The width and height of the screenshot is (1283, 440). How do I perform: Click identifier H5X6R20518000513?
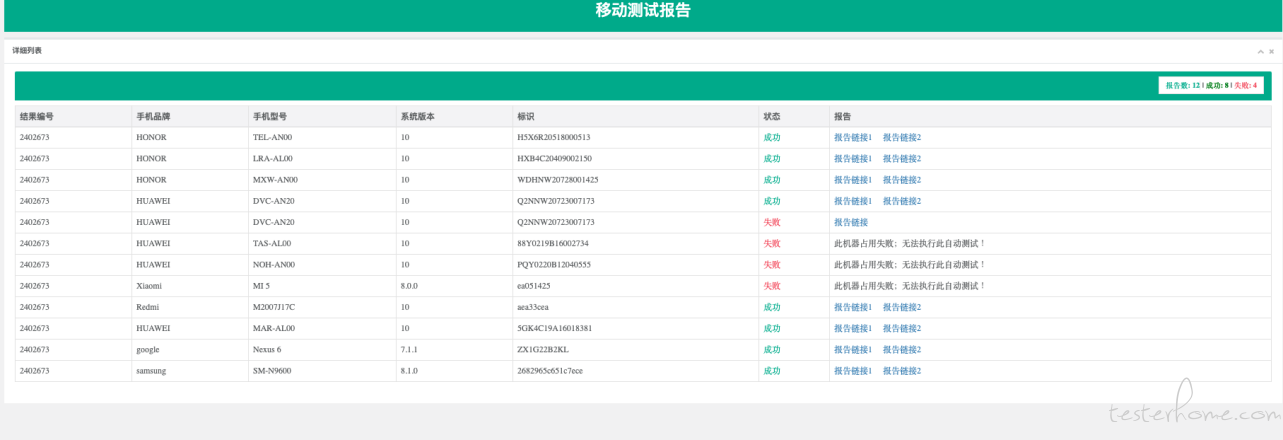point(553,138)
